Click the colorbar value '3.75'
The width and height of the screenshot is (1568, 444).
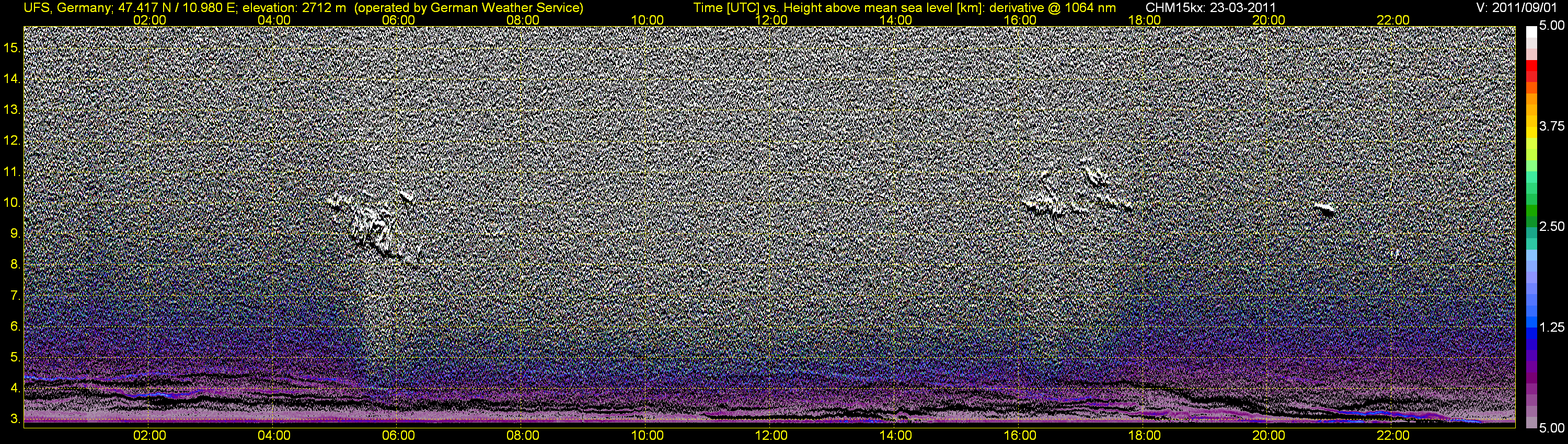click(x=1552, y=126)
